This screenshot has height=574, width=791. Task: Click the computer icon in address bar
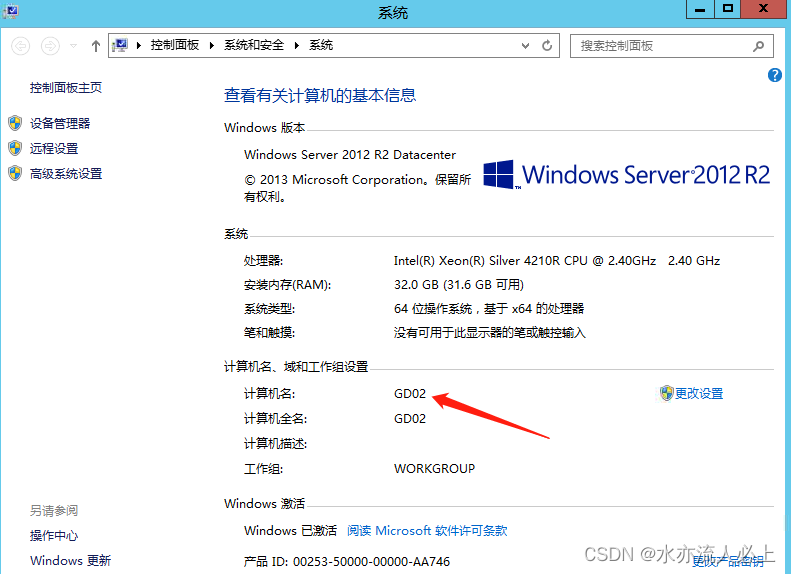point(121,46)
